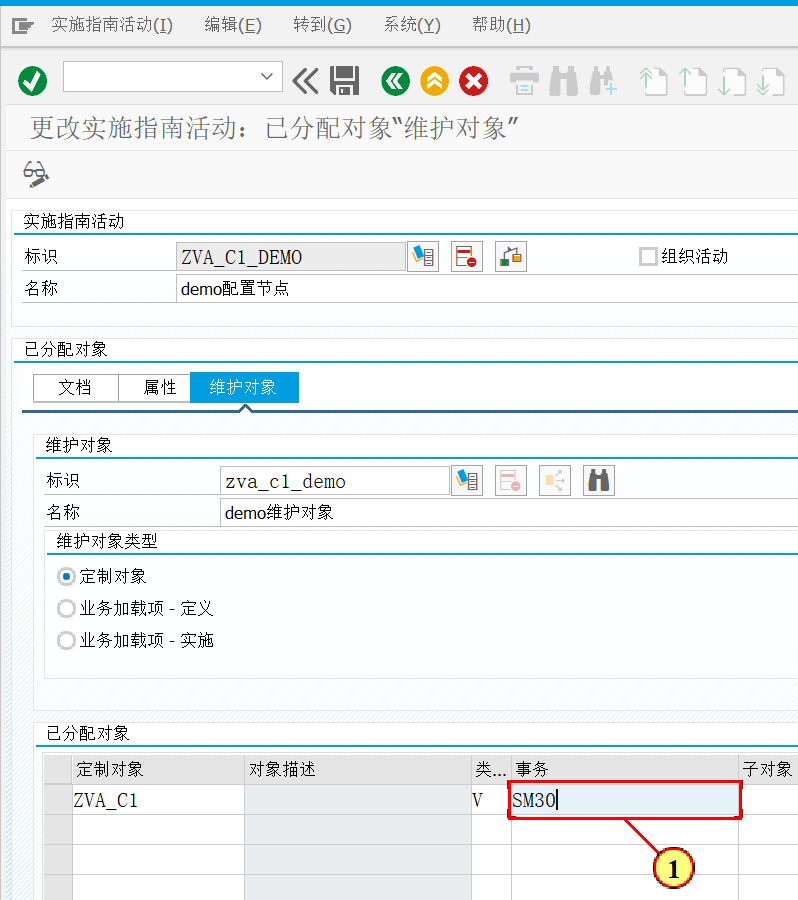Click the green checkmark Enter icon
This screenshot has height=900, width=798.
pos(32,80)
